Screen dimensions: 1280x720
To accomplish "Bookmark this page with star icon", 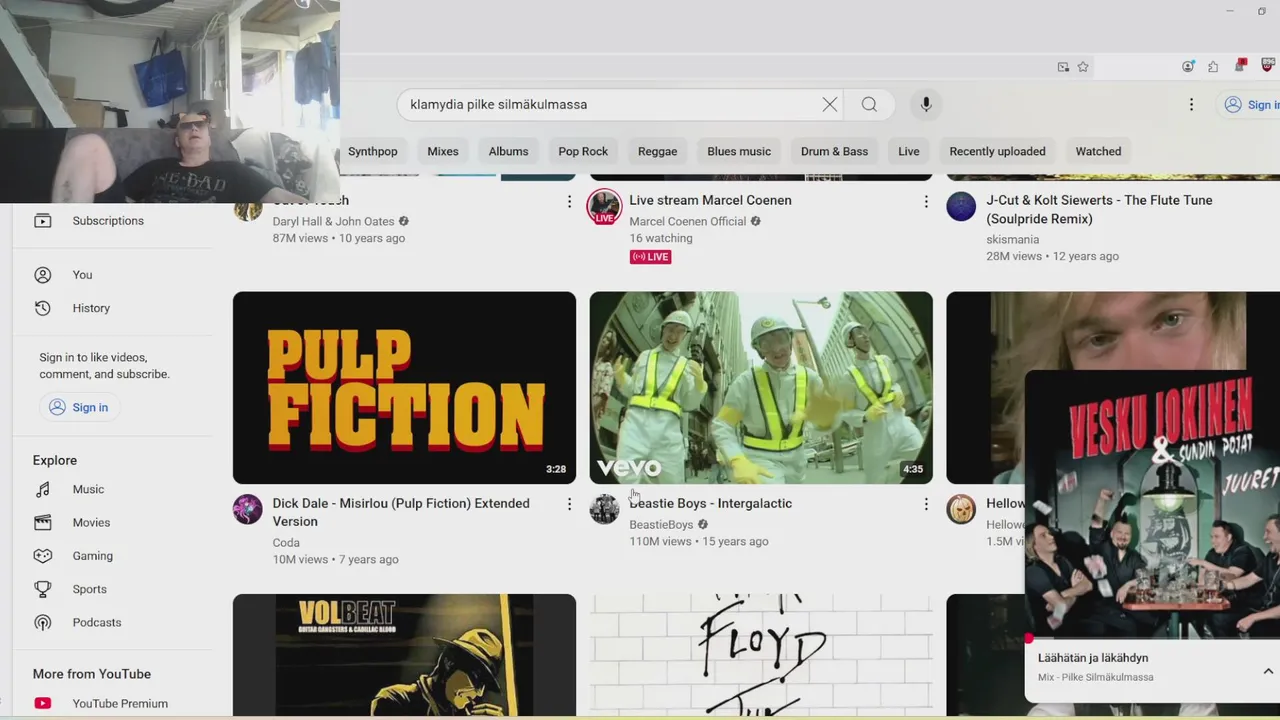I will pos(1083,67).
